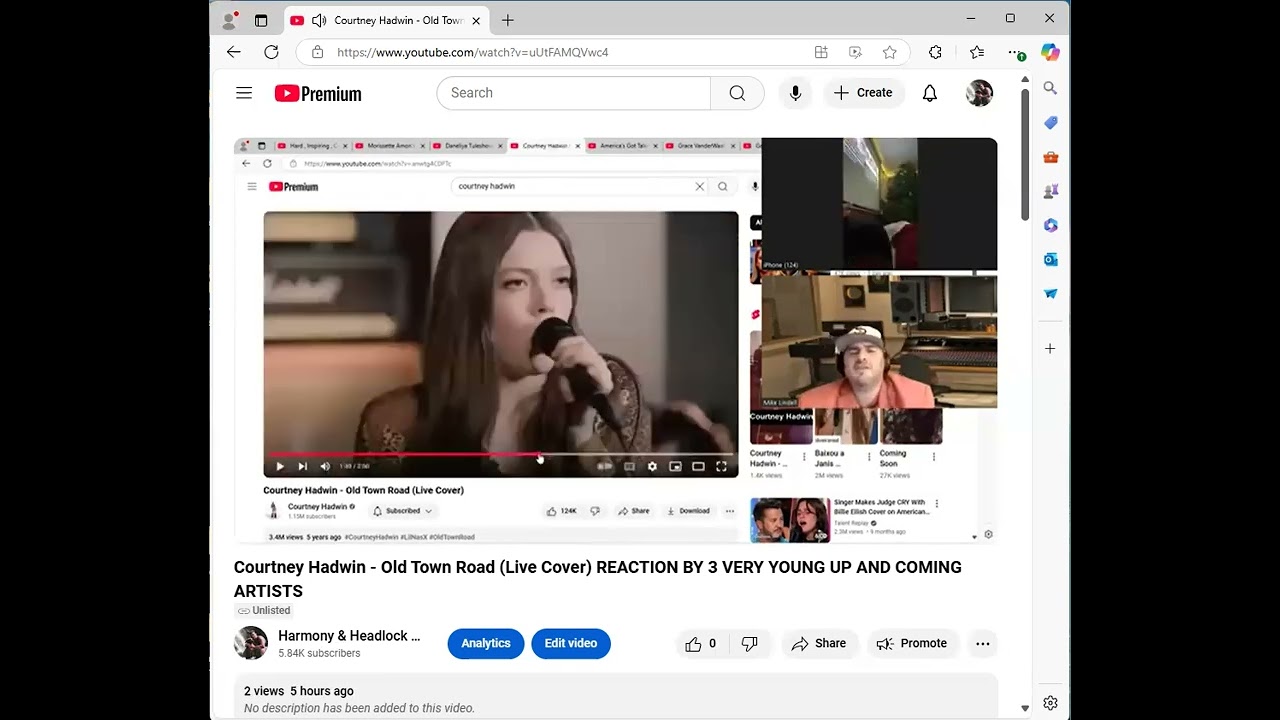Click the scrollbar down arrow
The image size is (1280, 720).
(x=1025, y=708)
